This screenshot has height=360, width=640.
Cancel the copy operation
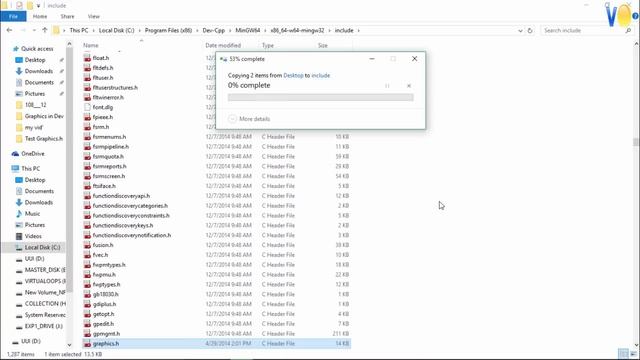tap(409, 86)
